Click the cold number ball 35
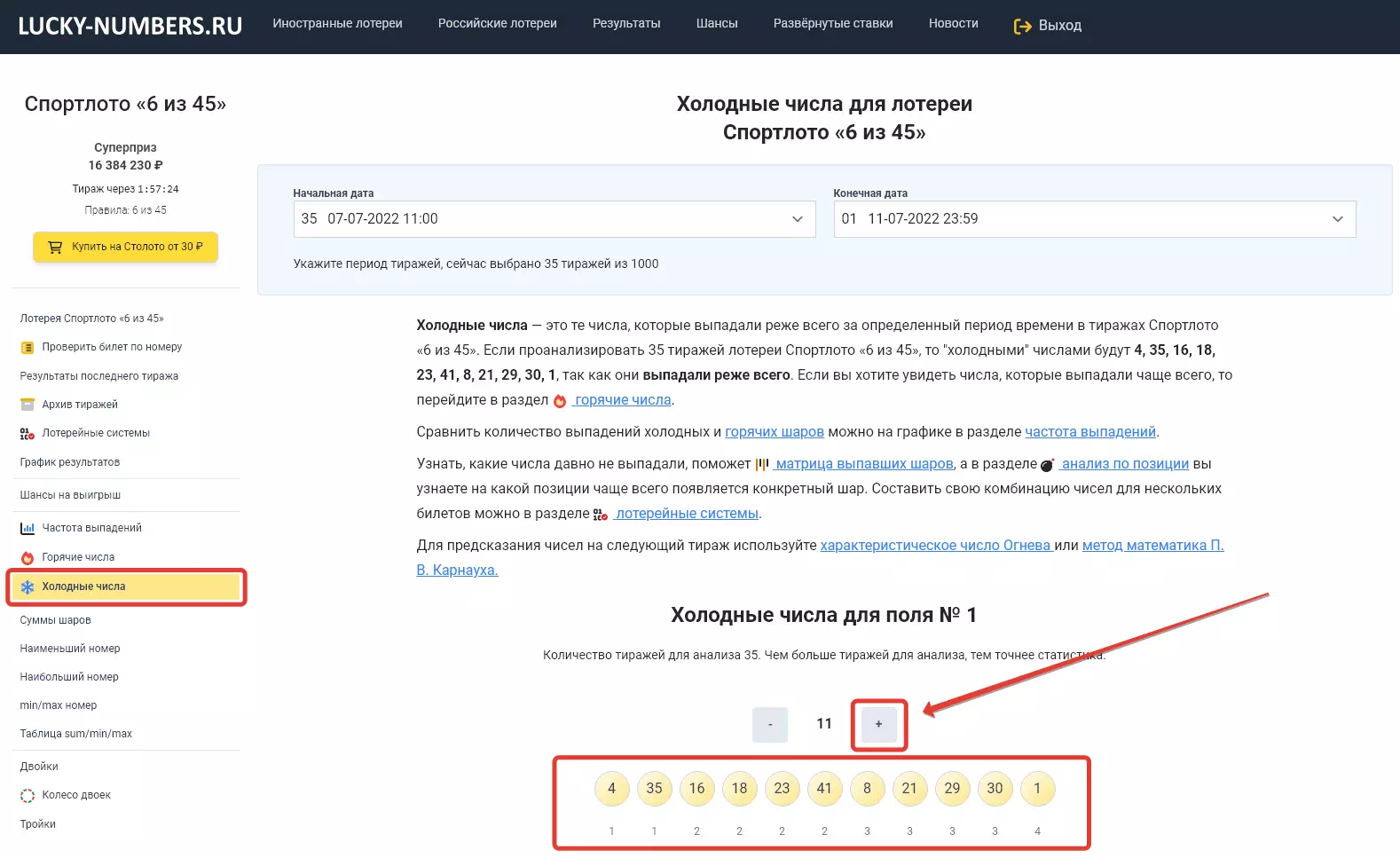The image size is (1400, 858). click(654, 789)
